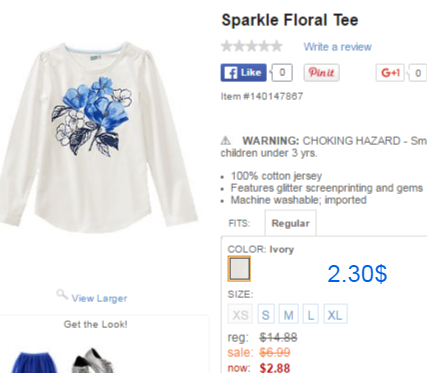The image size is (427, 373).
Task: Select size M
Action: point(288,314)
